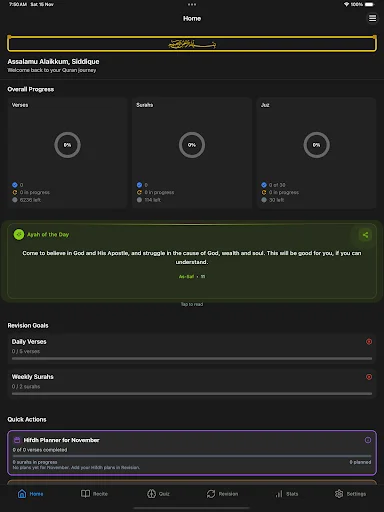
Task: Click the '0 of 30' Juz count
Action: [277, 185]
